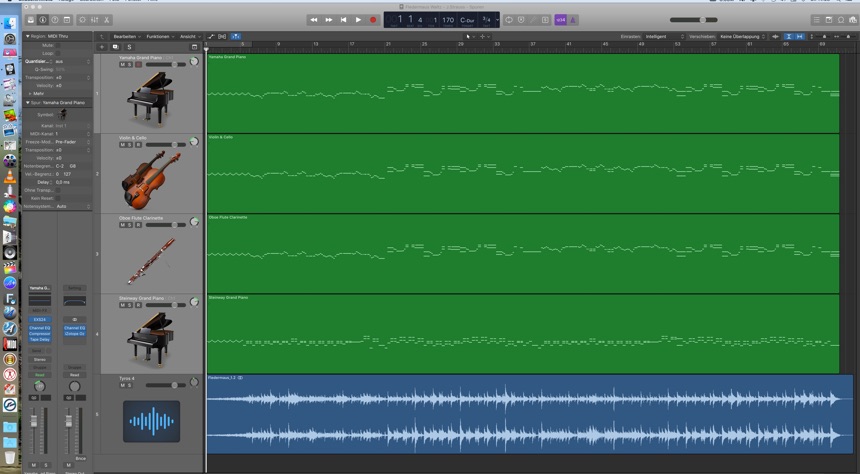860x474 pixels.
Task: Toggle the Flex view button
Action: pyautogui.click(x=222, y=36)
